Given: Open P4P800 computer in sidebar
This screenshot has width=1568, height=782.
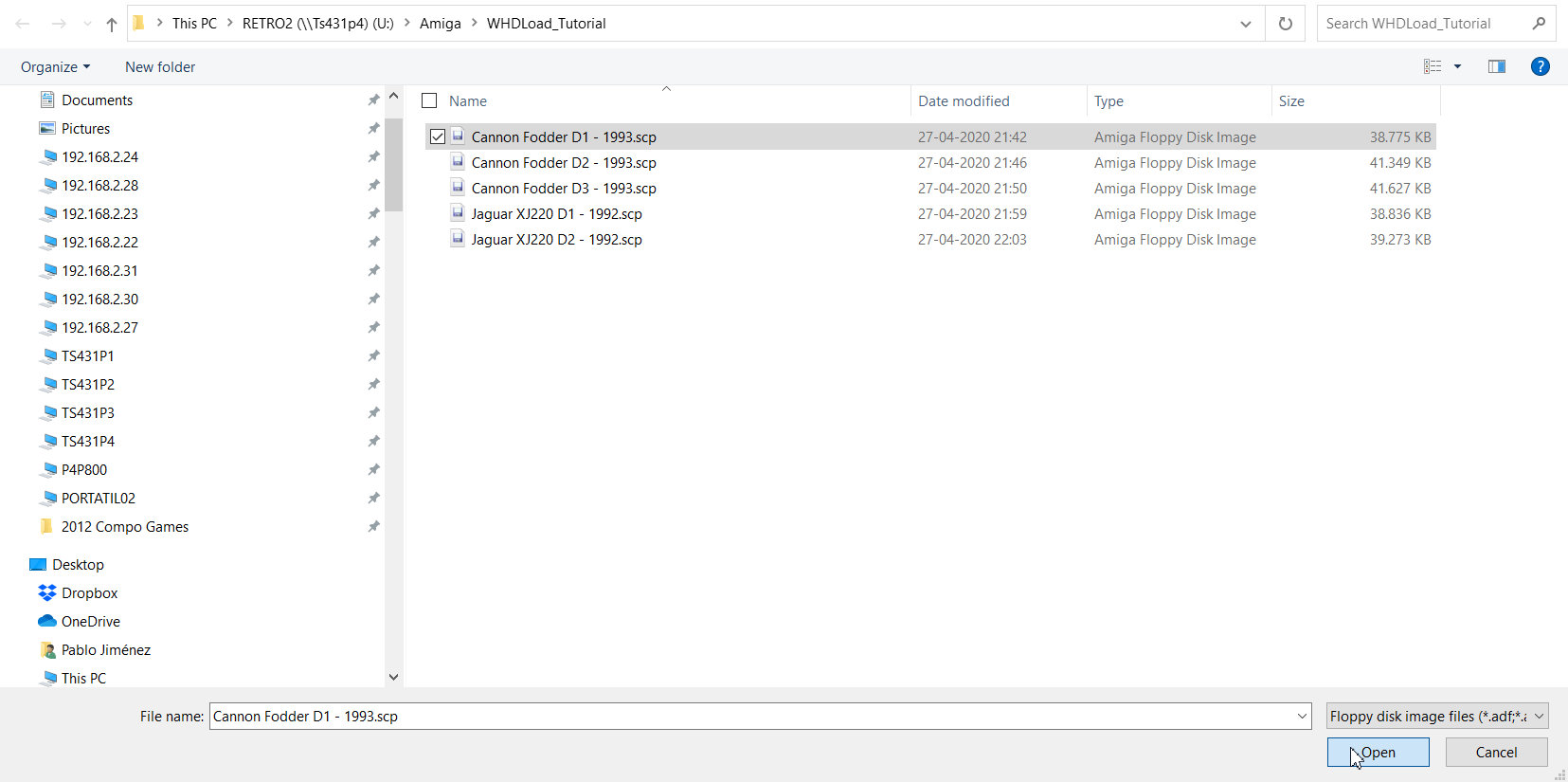Looking at the screenshot, I should (83, 469).
